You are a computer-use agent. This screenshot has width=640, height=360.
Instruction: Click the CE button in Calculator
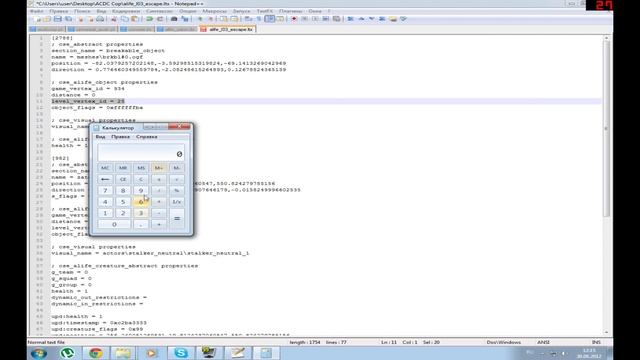point(123,179)
